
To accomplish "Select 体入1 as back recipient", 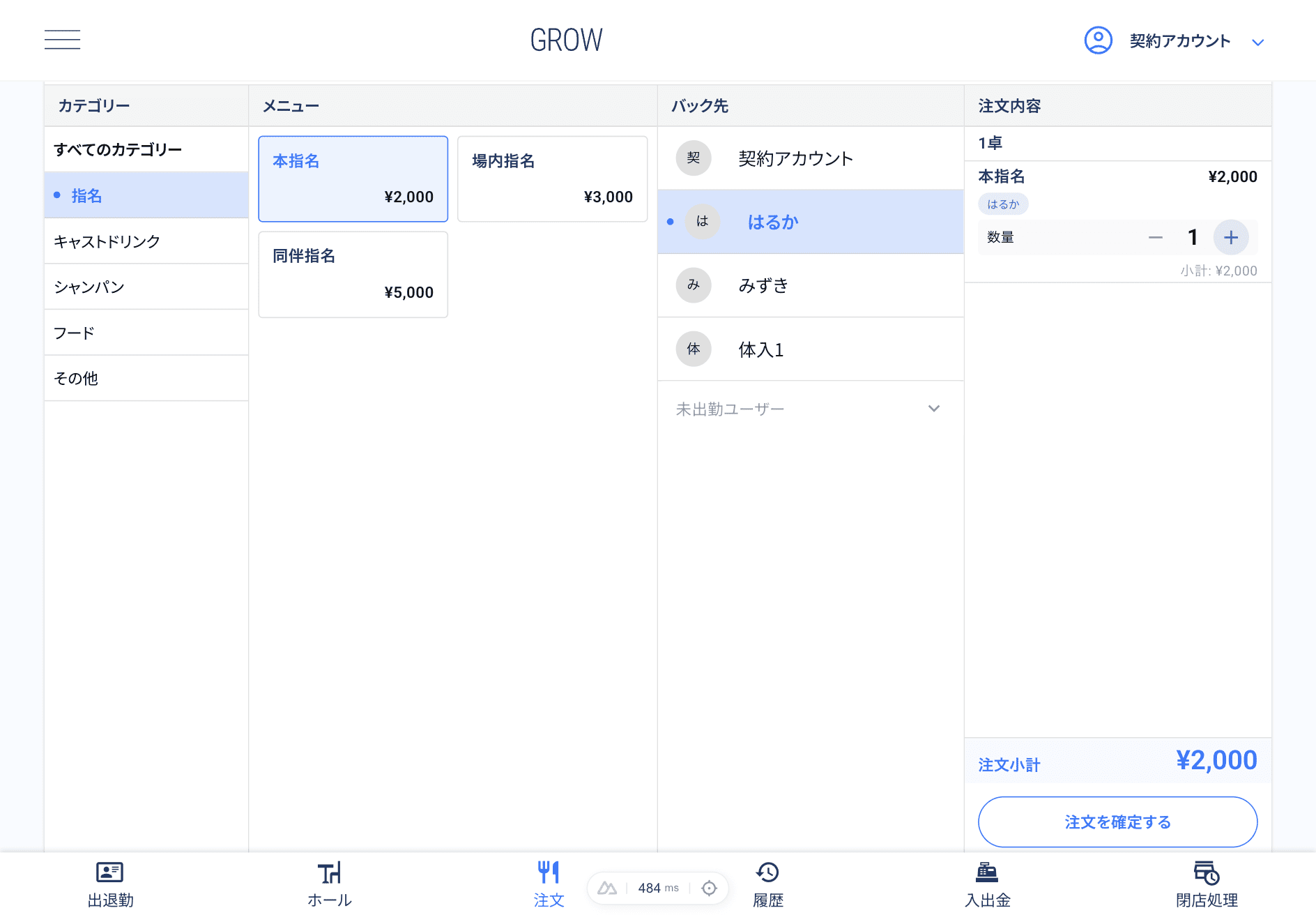I will [810, 349].
